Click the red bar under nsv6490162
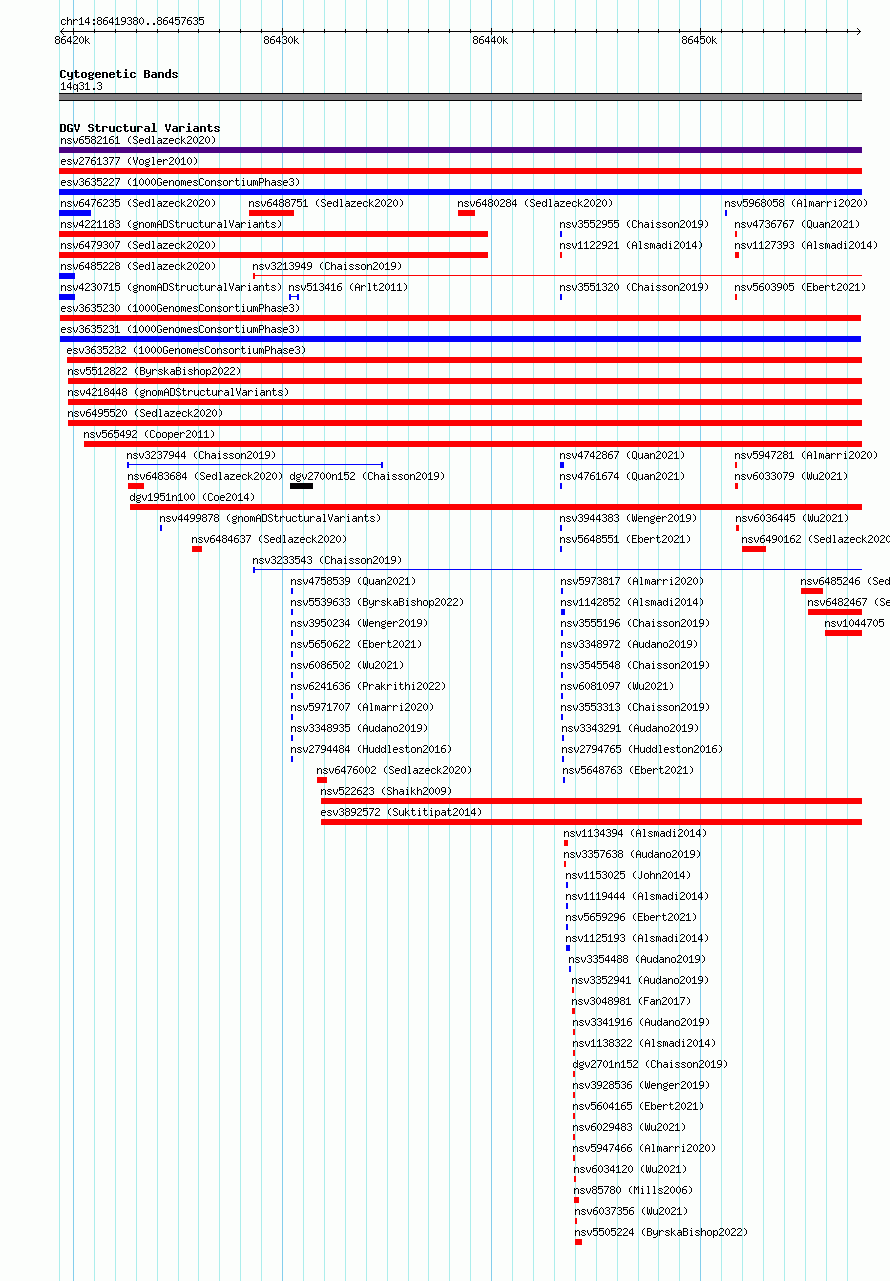The image size is (890, 1281). (x=754, y=549)
